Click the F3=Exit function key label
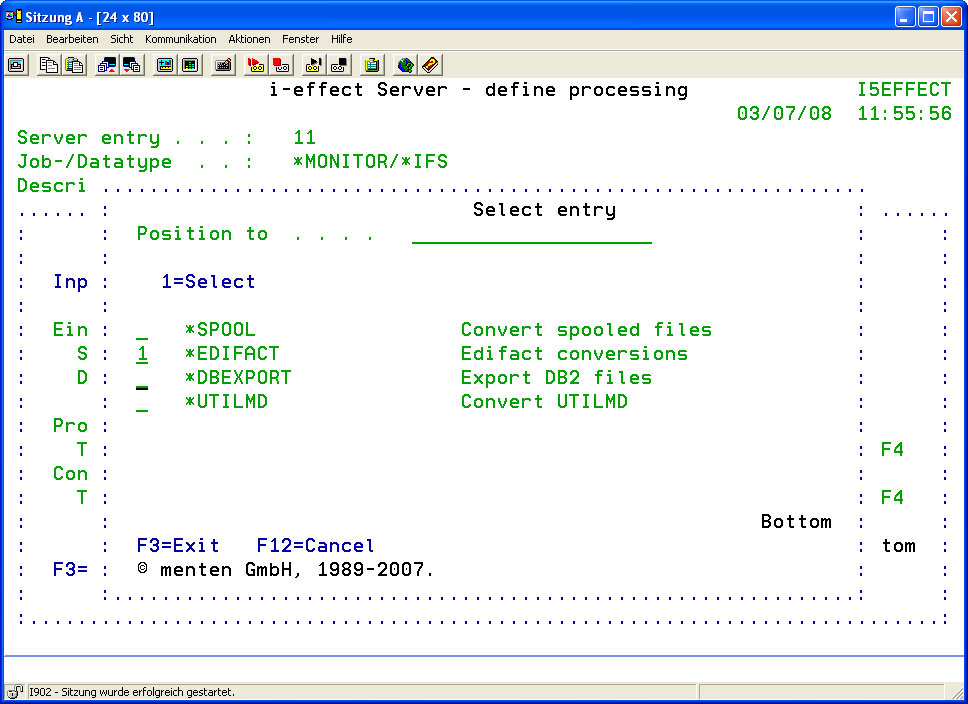The width and height of the screenshot is (968, 704). coord(178,546)
